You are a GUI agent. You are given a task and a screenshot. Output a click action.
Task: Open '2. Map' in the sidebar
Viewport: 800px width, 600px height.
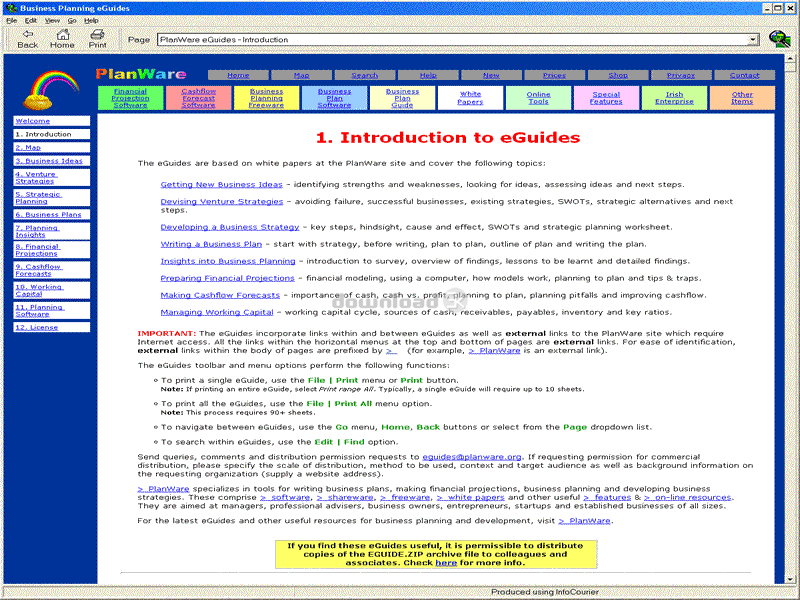28,147
